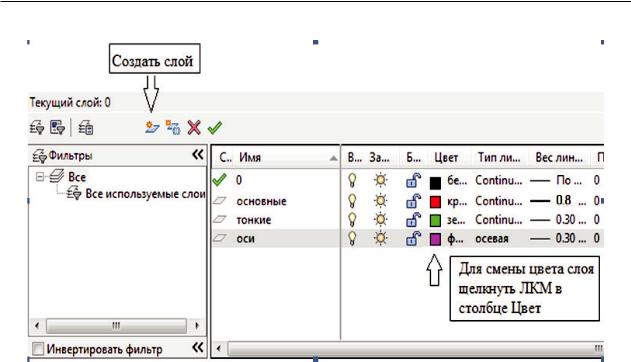The height and width of the screenshot is (362, 631).
Task: Click filter panel horizontal scrollbar thumb
Action: [116, 325]
